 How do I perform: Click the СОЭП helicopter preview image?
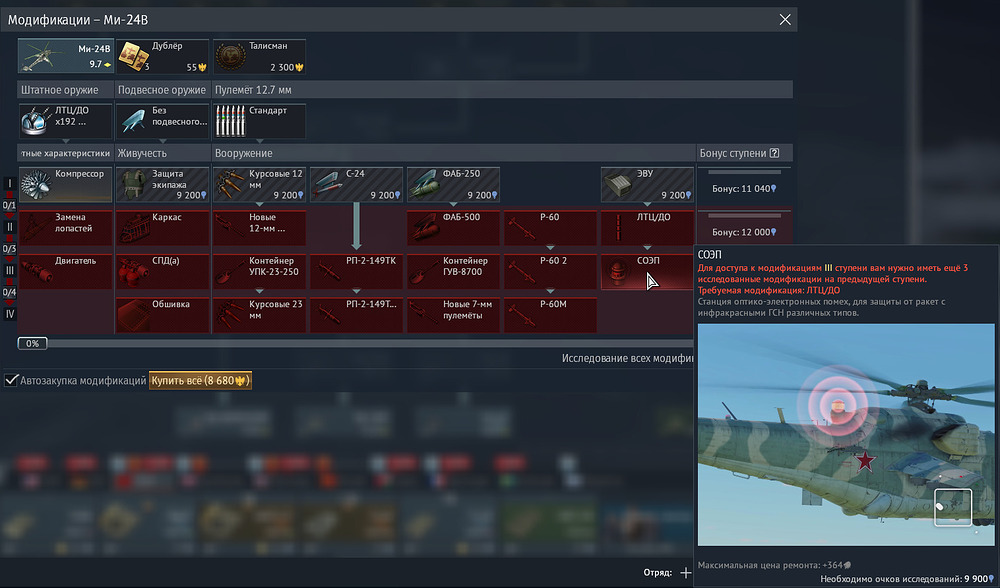[x=846, y=434]
